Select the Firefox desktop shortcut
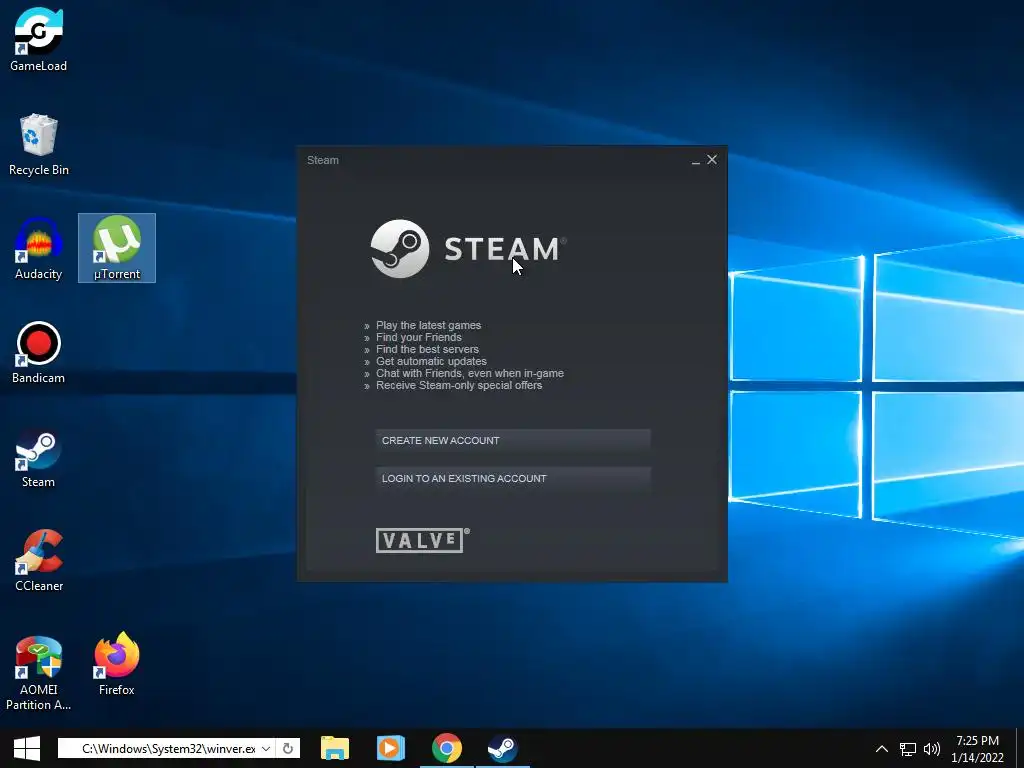This screenshot has width=1024, height=768. pyautogui.click(x=117, y=664)
